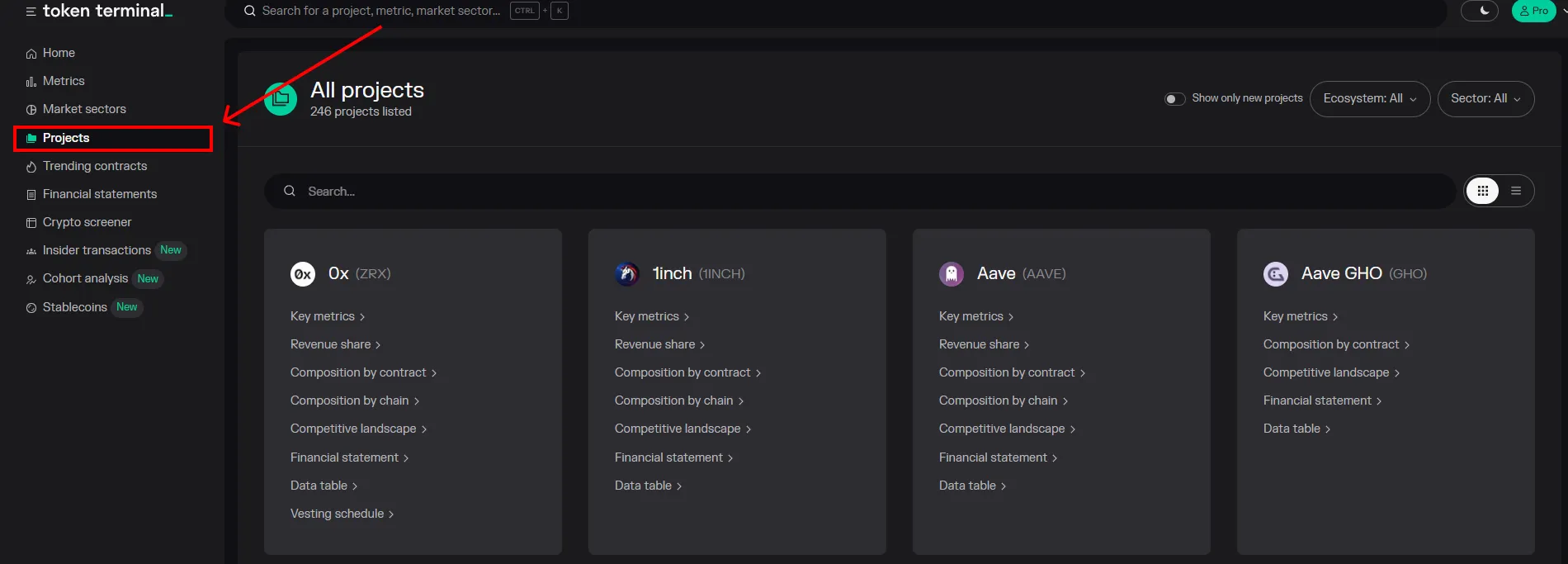
Task: Open Aave GHO Key metrics
Action: coord(1301,316)
